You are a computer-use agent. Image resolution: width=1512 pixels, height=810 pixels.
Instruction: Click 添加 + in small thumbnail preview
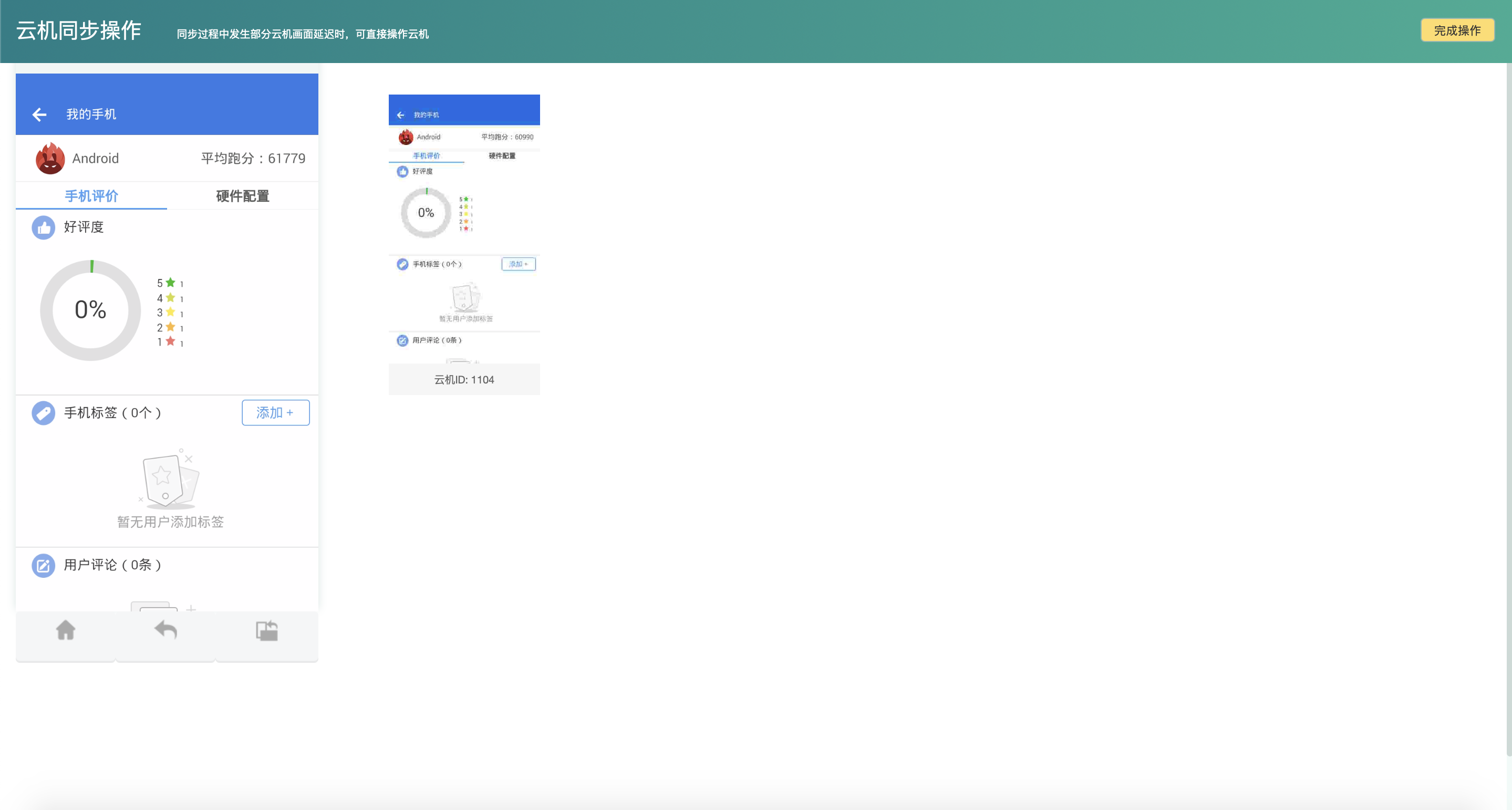pos(519,264)
